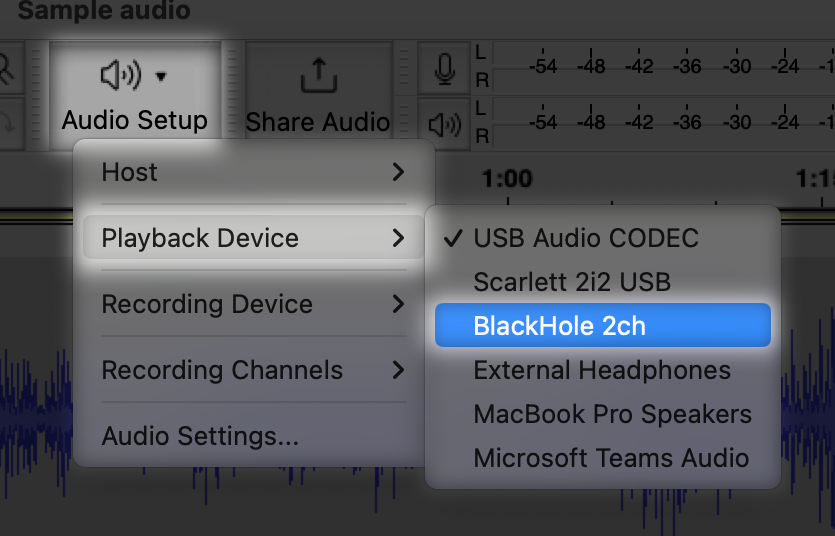Click the 1:00 mark on timeline ruler

(x=506, y=179)
